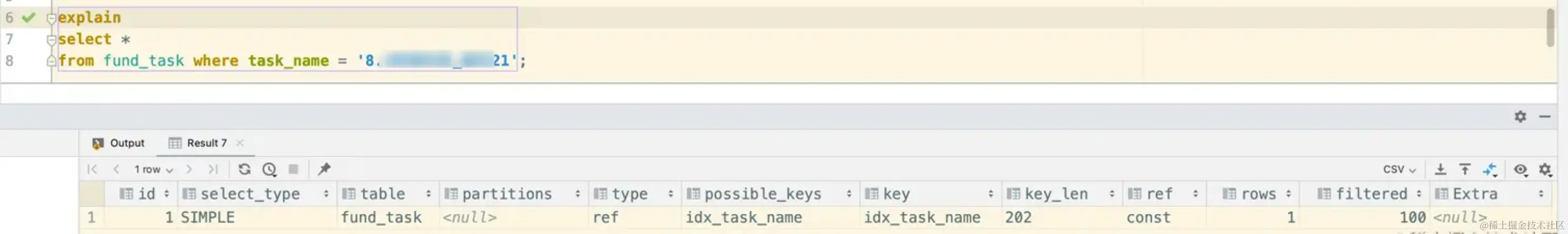Jump to the last page button
The width and height of the screenshot is (1568, 234).
click(212, 169)
